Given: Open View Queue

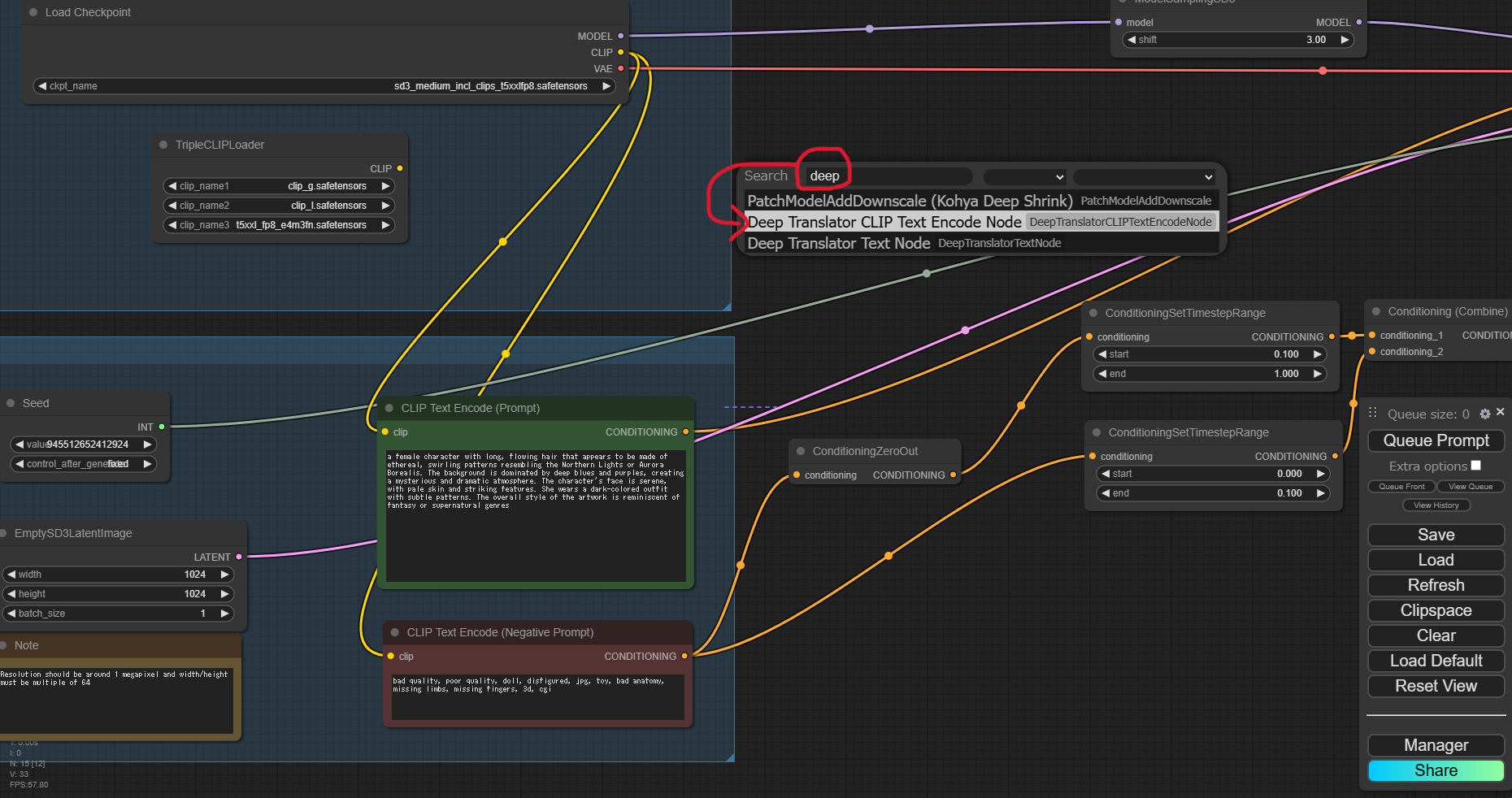Looking at the screenshot, I should (1471, 486).
